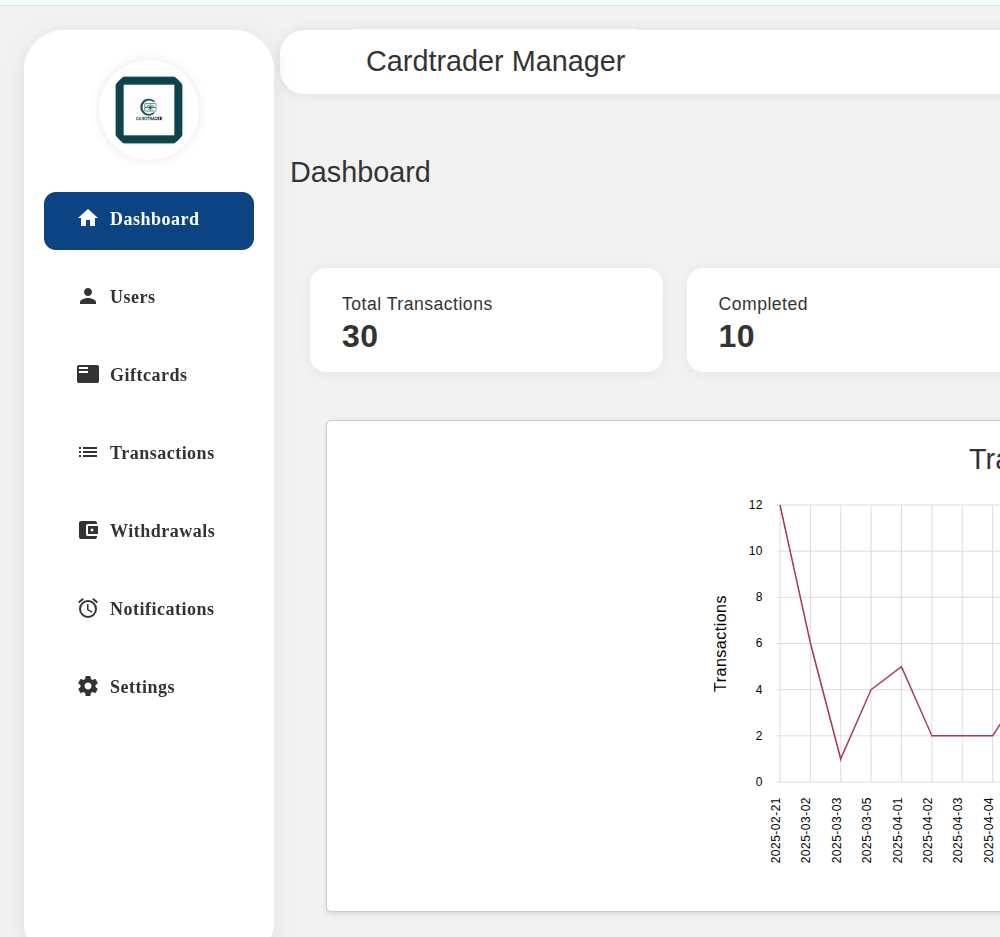Open the Users menu item

132,297
